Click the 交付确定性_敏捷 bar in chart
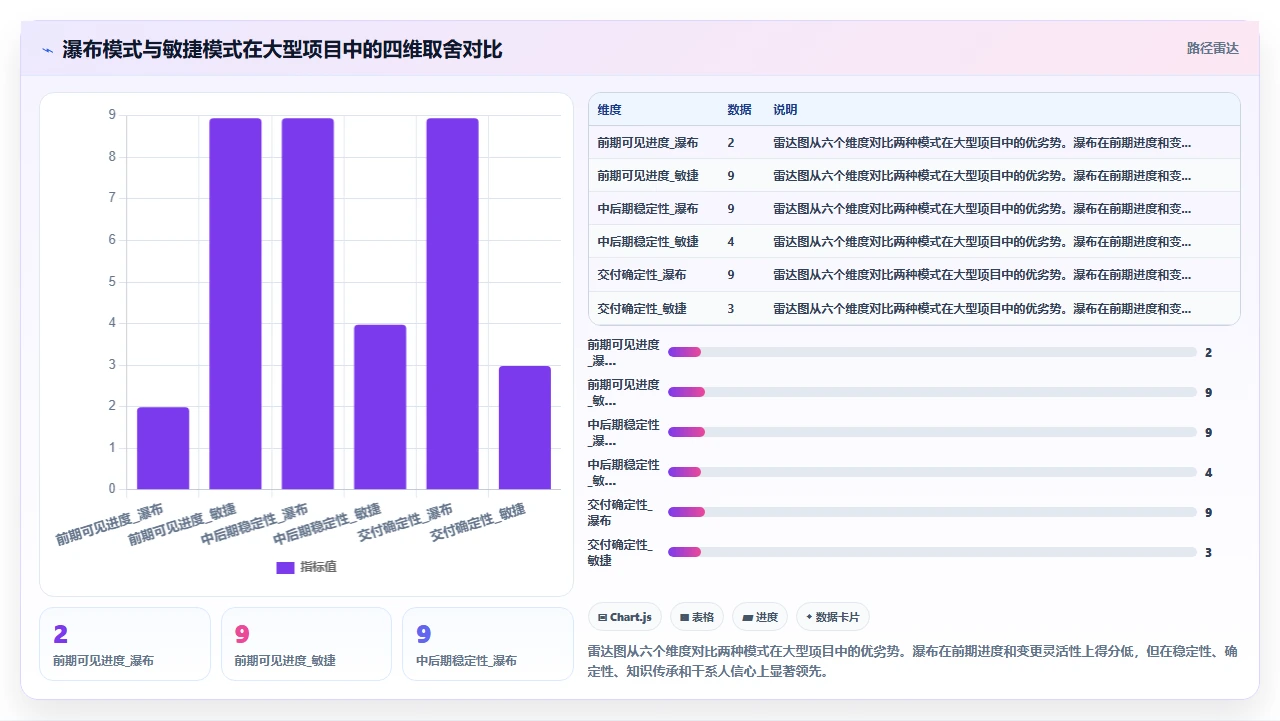Viewport: 1280px width, 721px height. 525,427
